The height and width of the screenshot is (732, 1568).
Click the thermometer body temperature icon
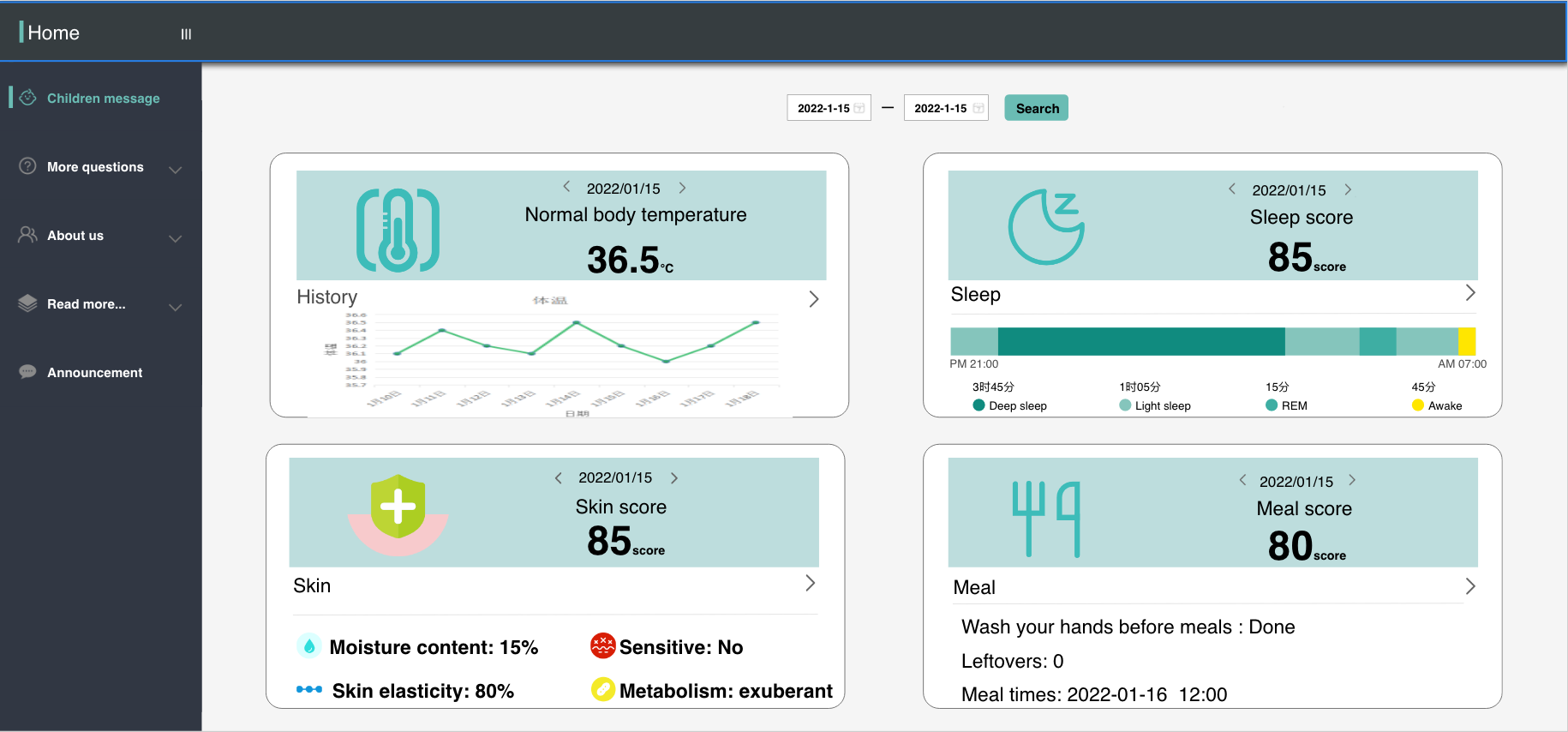coord(398,230)
